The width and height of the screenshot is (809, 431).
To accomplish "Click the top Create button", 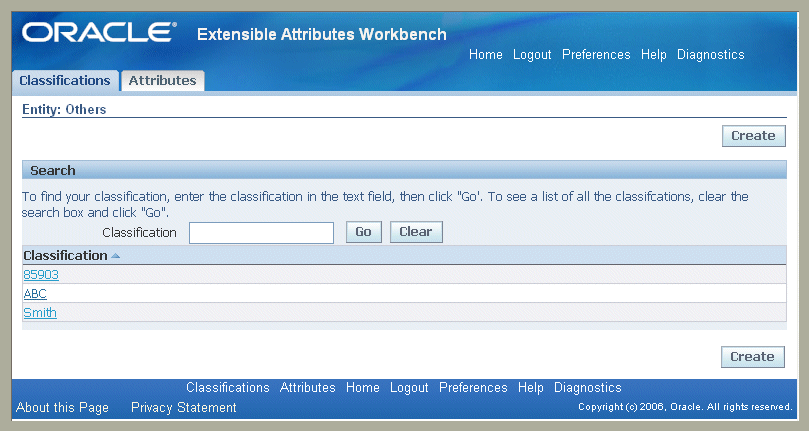I will (x=753, y=136).
